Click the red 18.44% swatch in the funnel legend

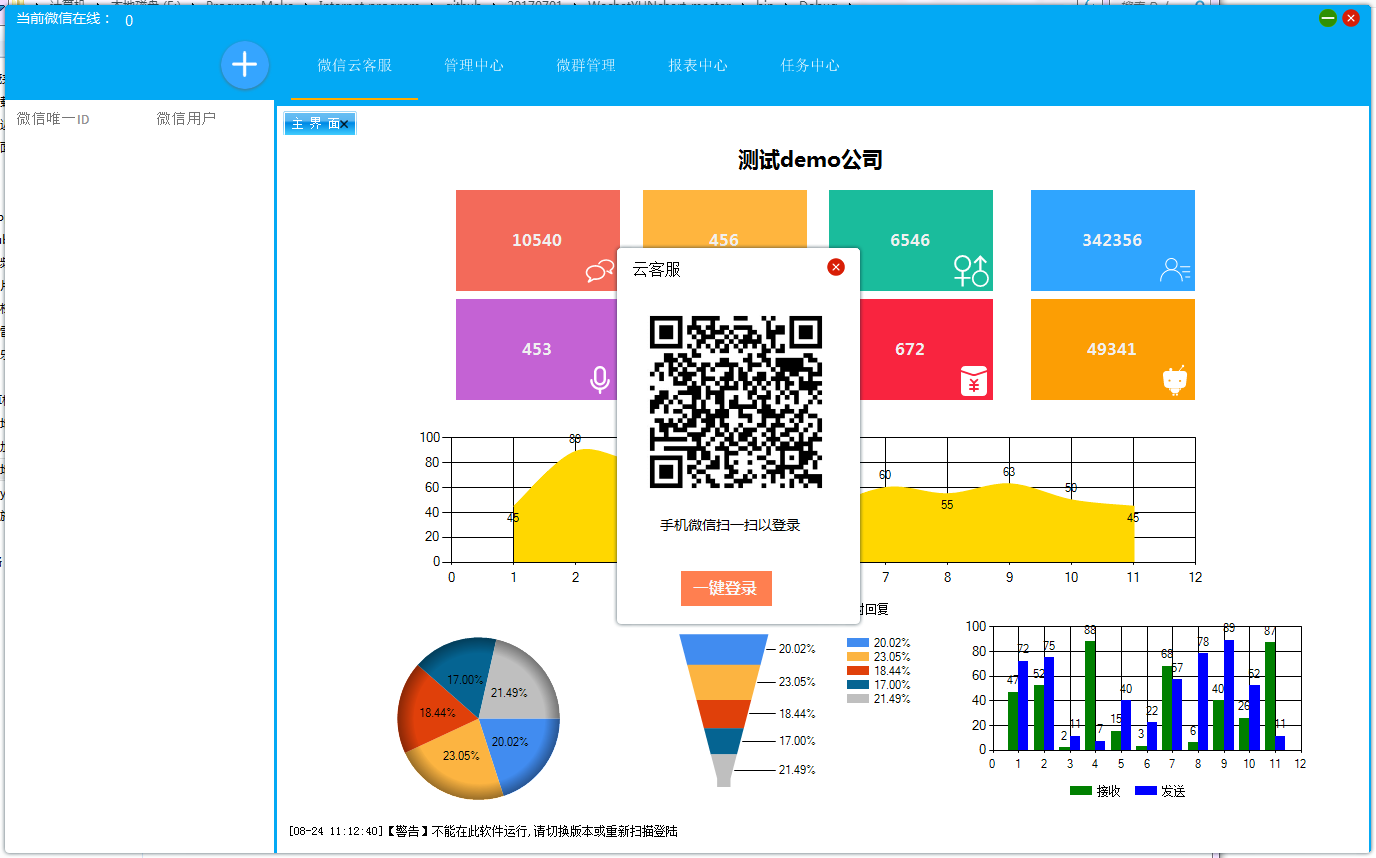858,670
